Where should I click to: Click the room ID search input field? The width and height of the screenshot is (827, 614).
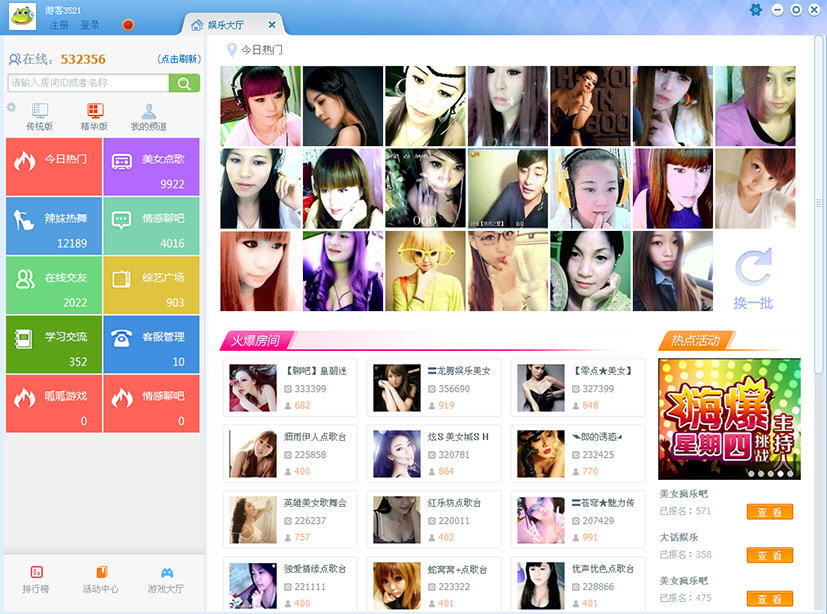(x=88, y=83)
